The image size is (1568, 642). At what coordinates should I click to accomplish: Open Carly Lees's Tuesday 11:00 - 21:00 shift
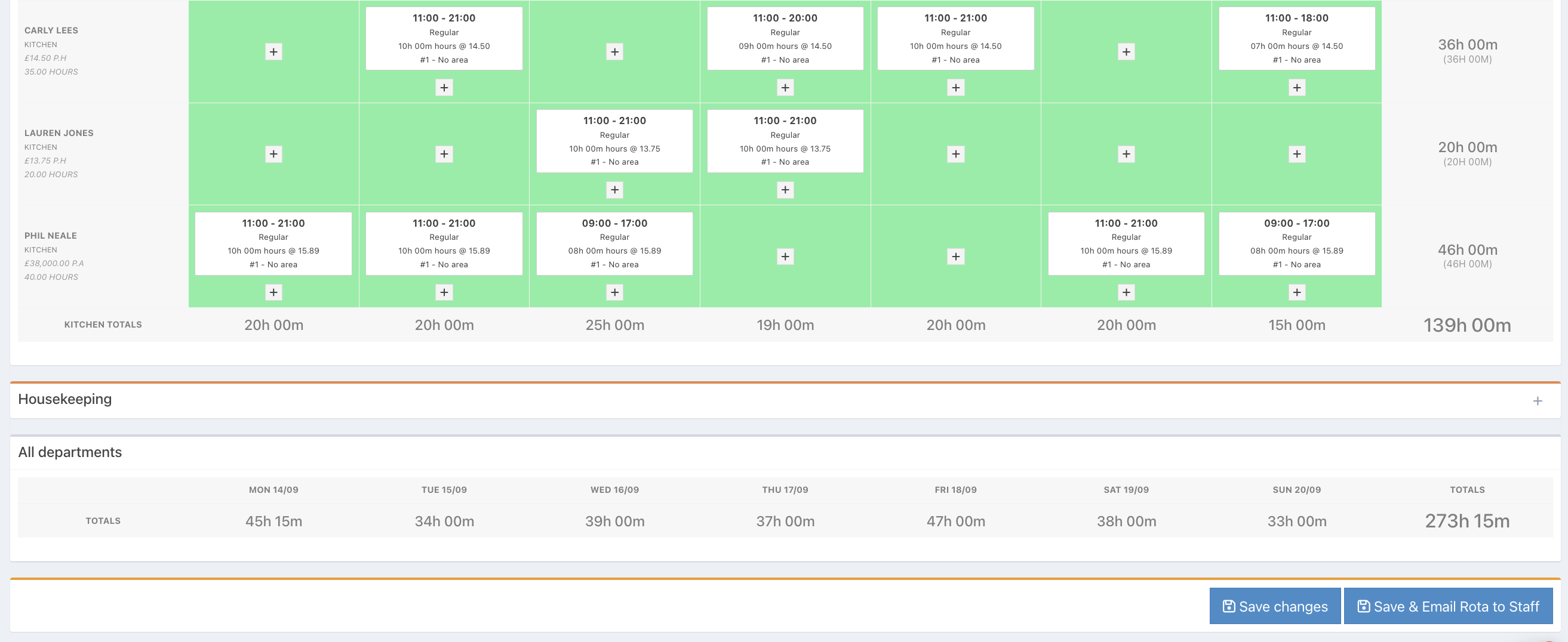click(x=444, y=38)
